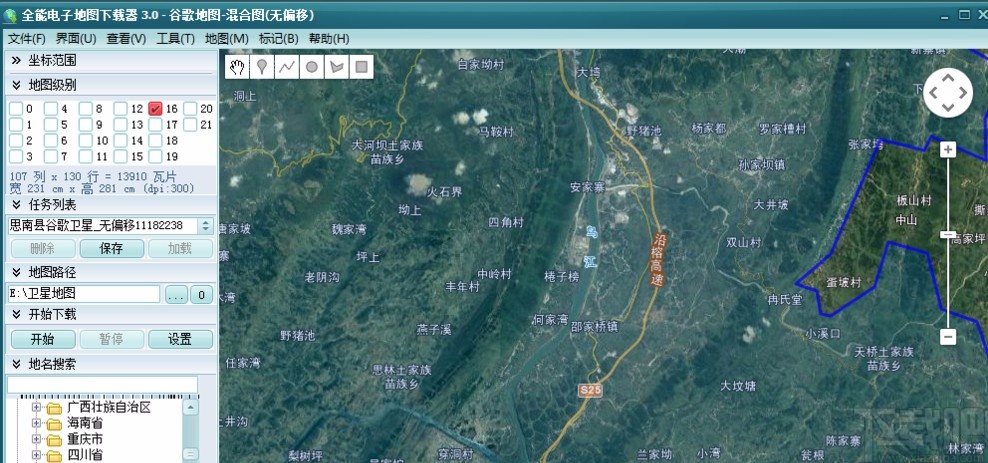
Task: Expand the 海南省 tree node
Action: point(36,423)
